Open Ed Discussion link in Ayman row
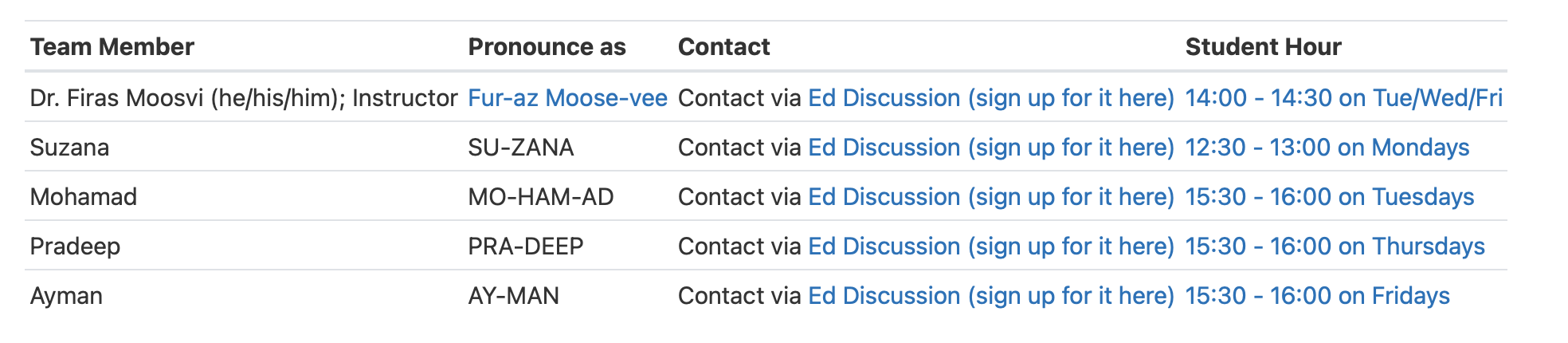The height and width of the screenshot is (343, 1568). (991, 296)
